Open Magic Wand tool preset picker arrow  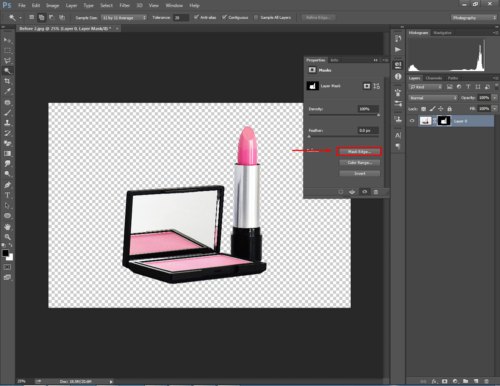(x=20, y=18)
